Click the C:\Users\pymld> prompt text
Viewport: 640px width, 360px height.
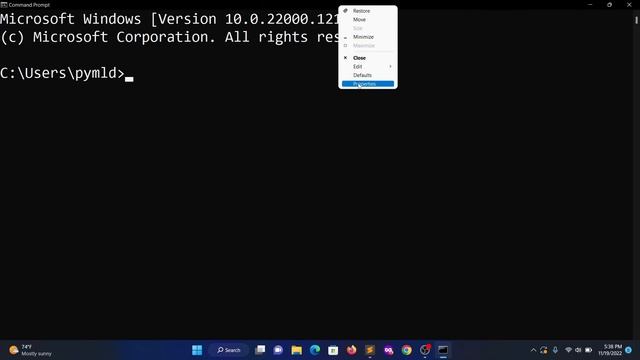[62, 73]
